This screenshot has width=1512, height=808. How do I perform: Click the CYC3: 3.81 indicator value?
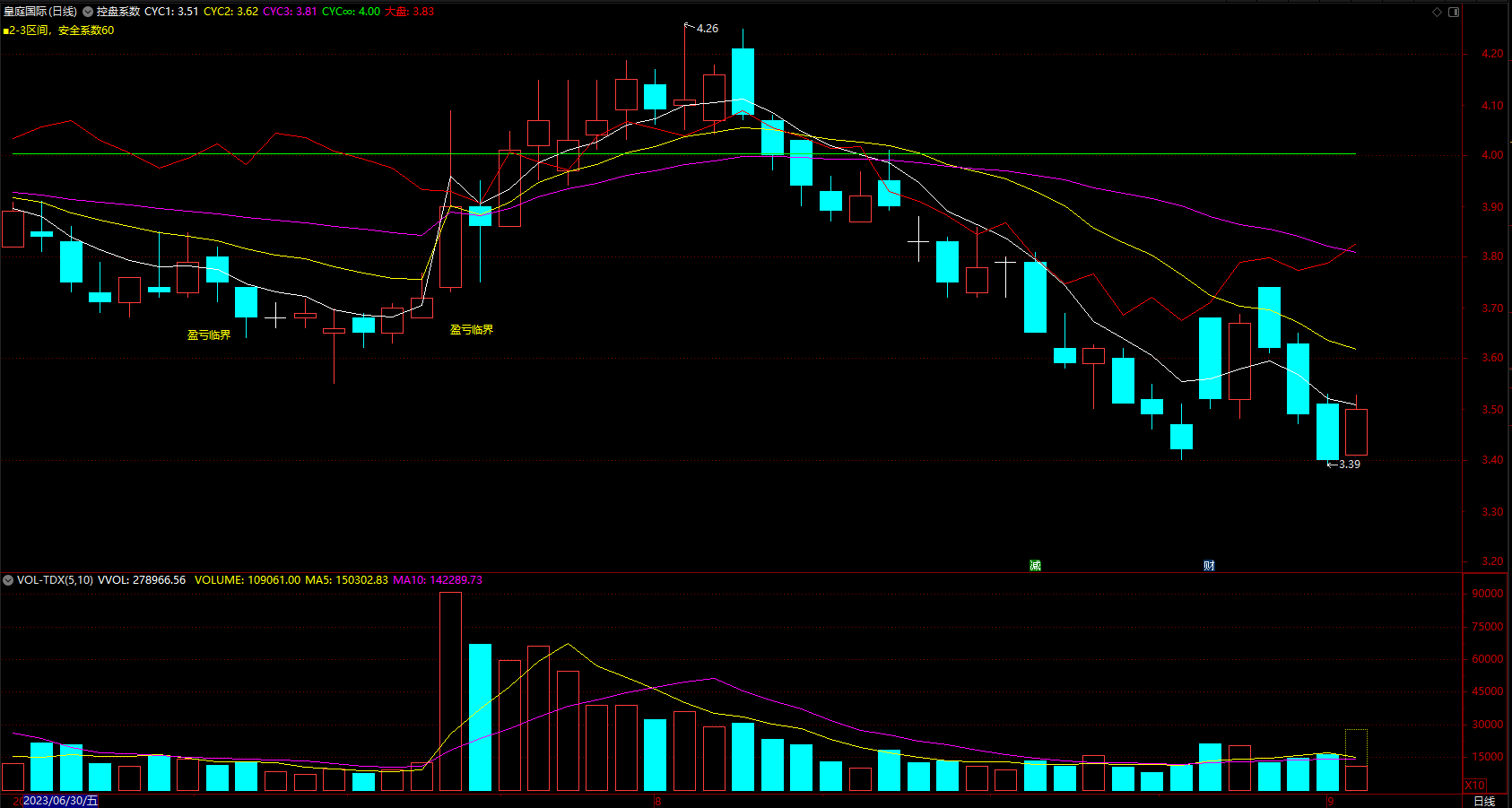pos(290,12)
